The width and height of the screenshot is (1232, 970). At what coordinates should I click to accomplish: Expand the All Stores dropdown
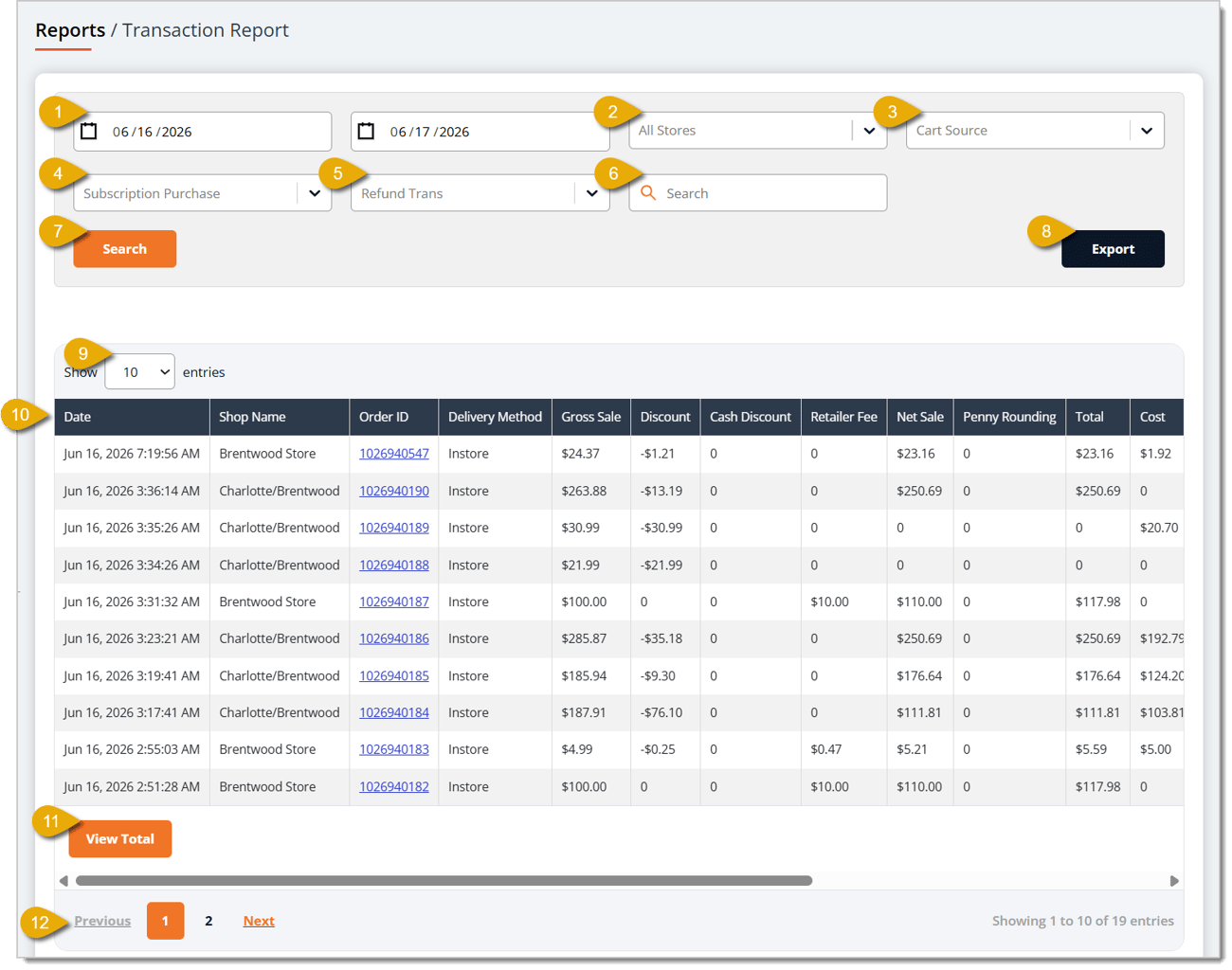coord(757,131)
